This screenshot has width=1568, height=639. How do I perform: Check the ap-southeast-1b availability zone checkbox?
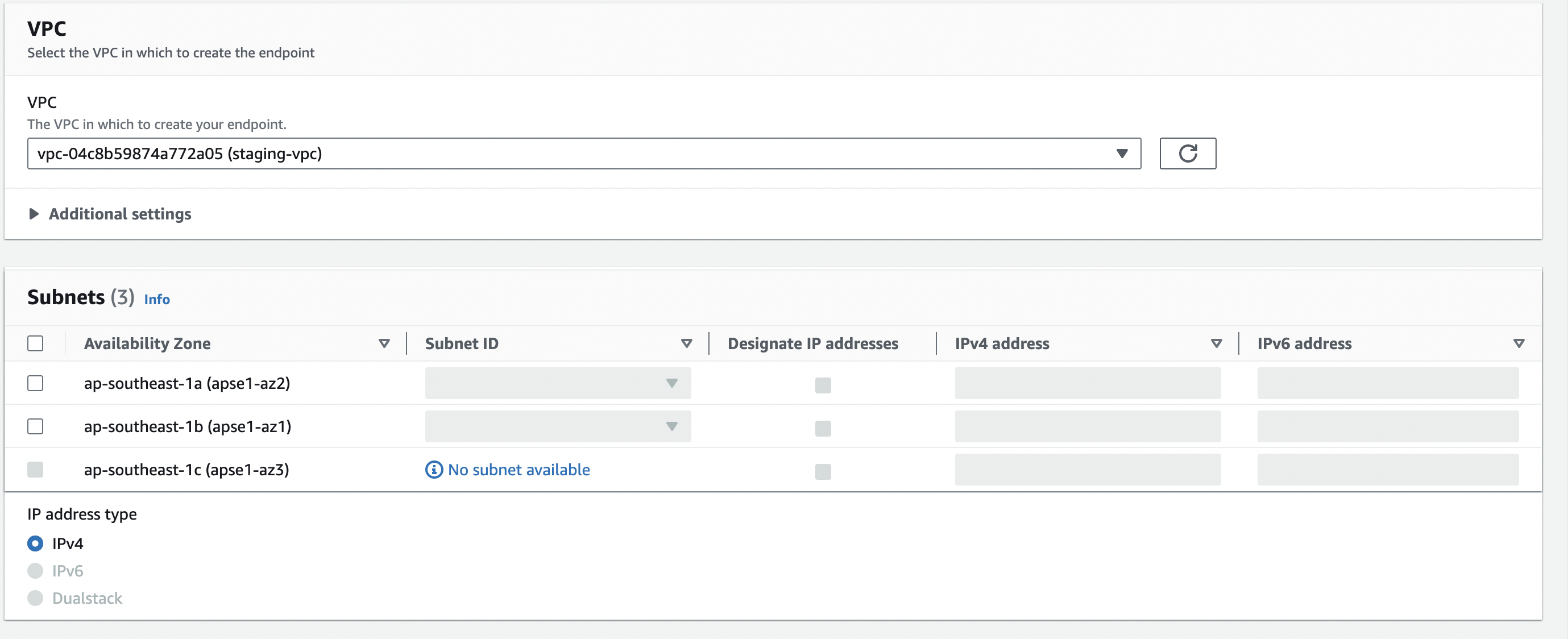[x=35, y=426]
